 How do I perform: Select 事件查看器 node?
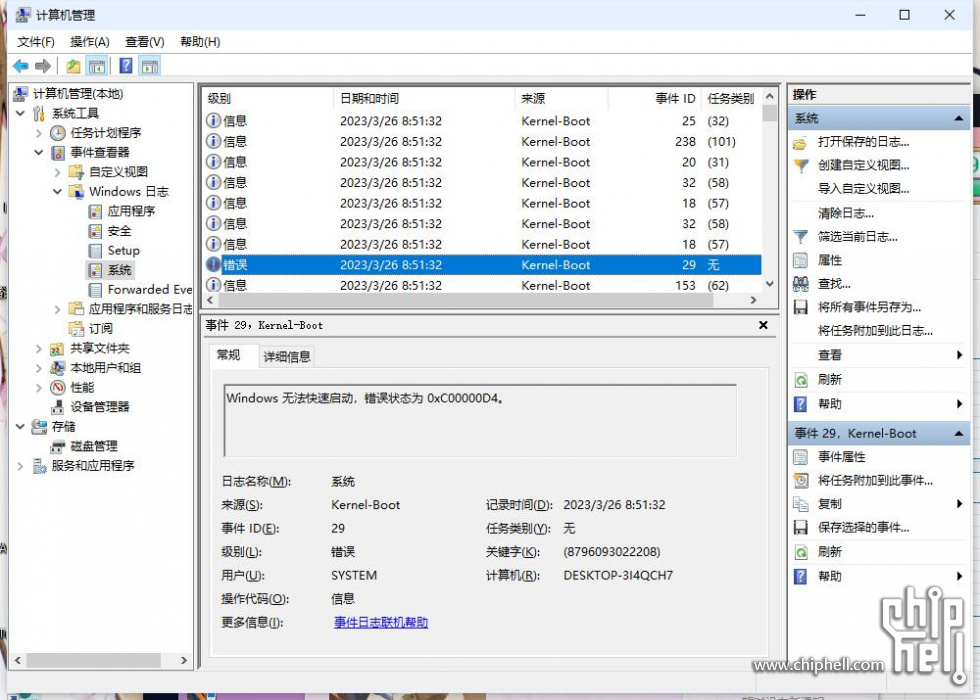click(99, 152)
